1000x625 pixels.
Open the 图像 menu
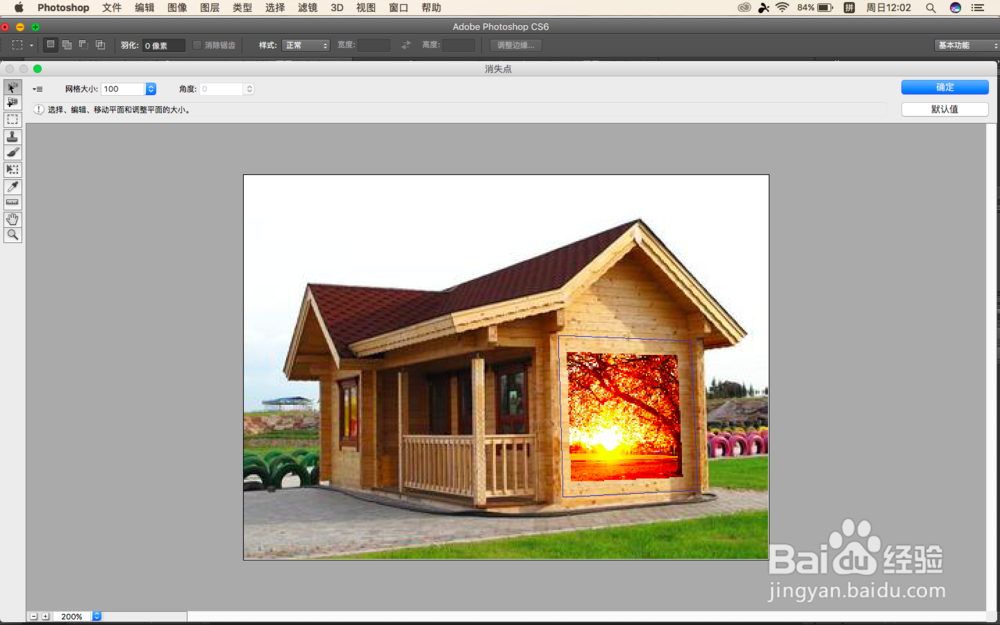tap(177, 8)
